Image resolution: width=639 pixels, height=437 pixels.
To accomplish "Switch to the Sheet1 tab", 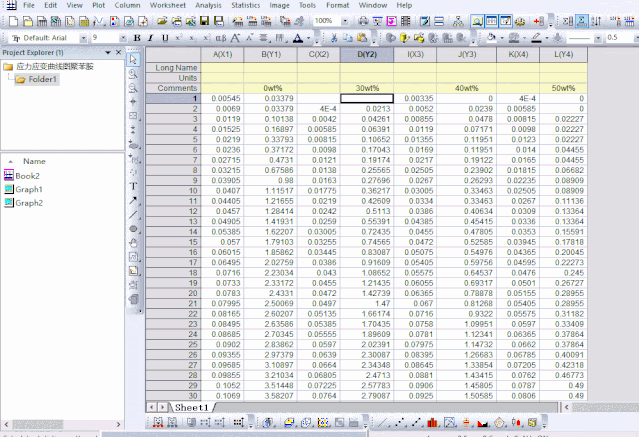I will (x=192, y=407).
